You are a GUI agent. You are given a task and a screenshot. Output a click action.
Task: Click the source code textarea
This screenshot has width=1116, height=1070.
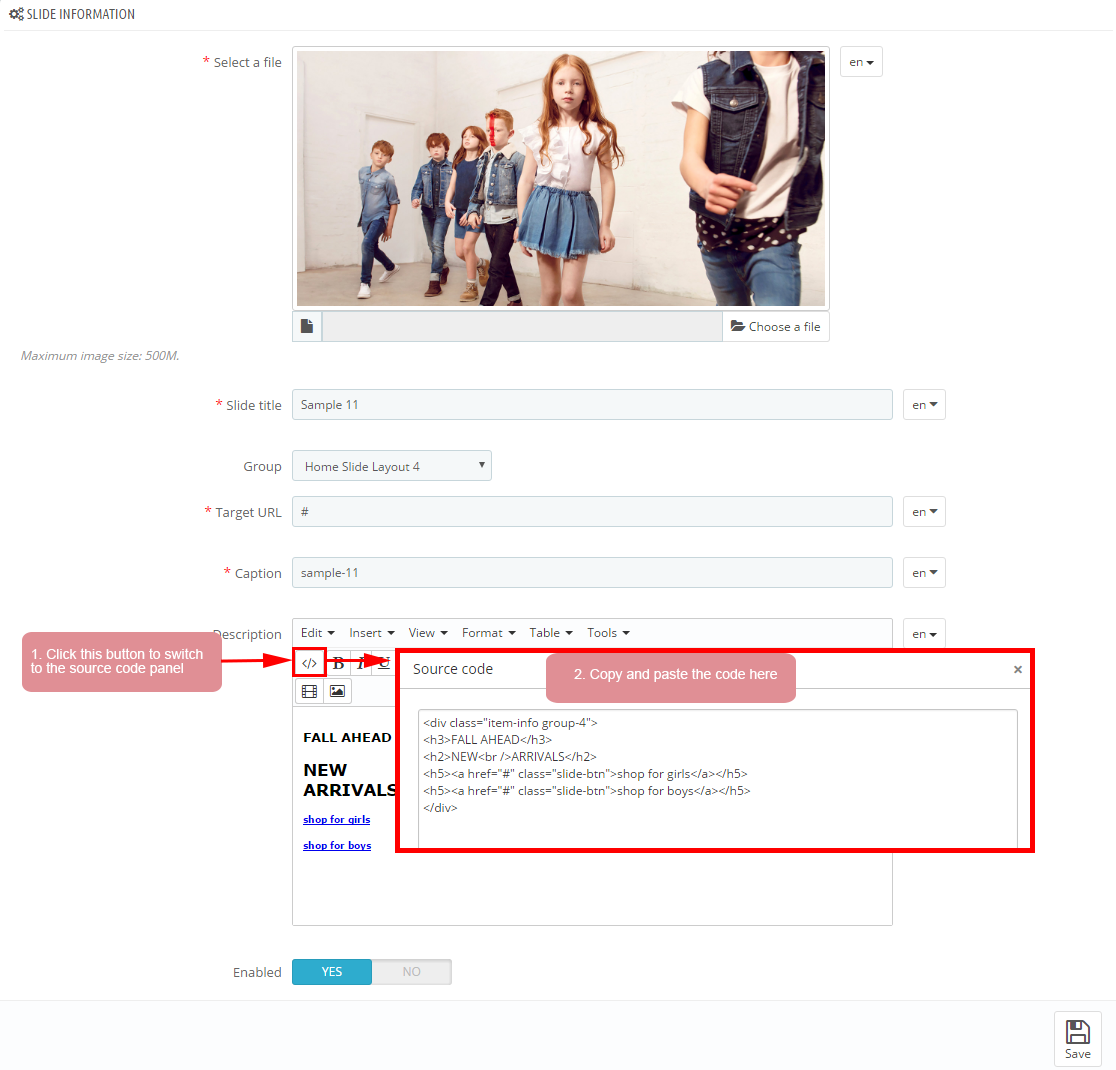pos(717,779)
